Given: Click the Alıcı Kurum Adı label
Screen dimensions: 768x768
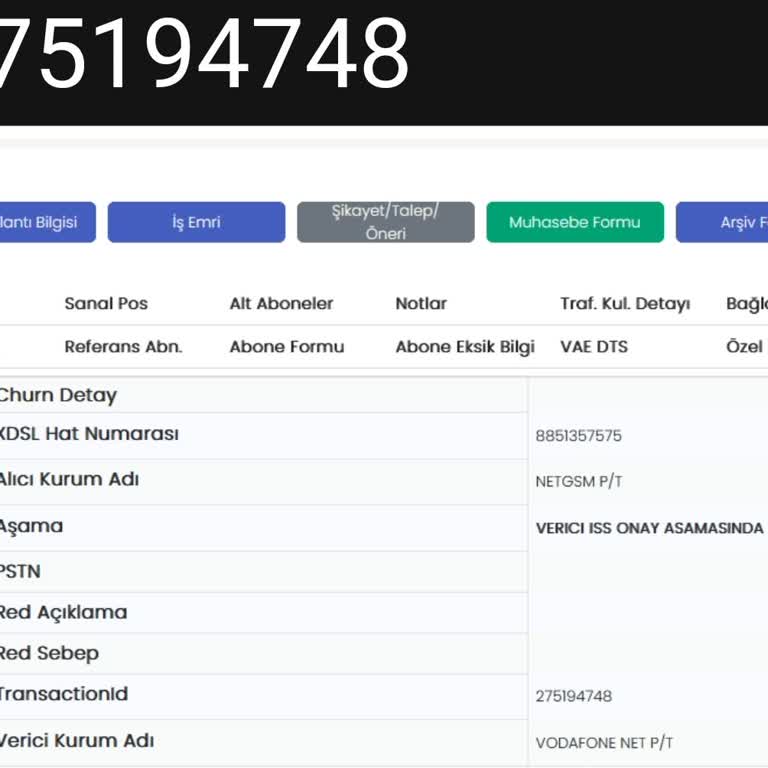Looking at the screenshot, I should click(69, 480).
